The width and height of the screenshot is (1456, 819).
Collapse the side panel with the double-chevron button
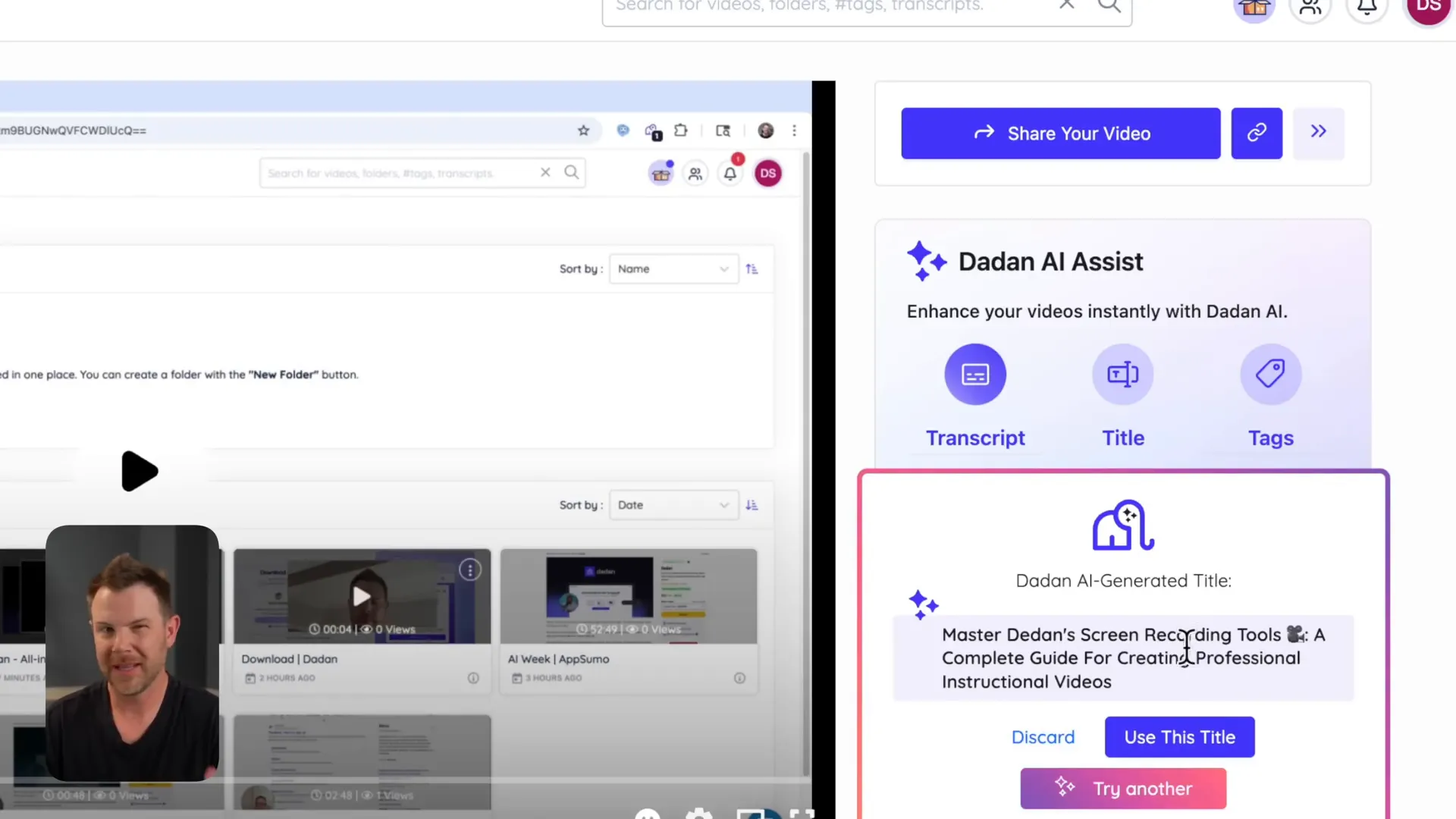[x=1318, y=133]
